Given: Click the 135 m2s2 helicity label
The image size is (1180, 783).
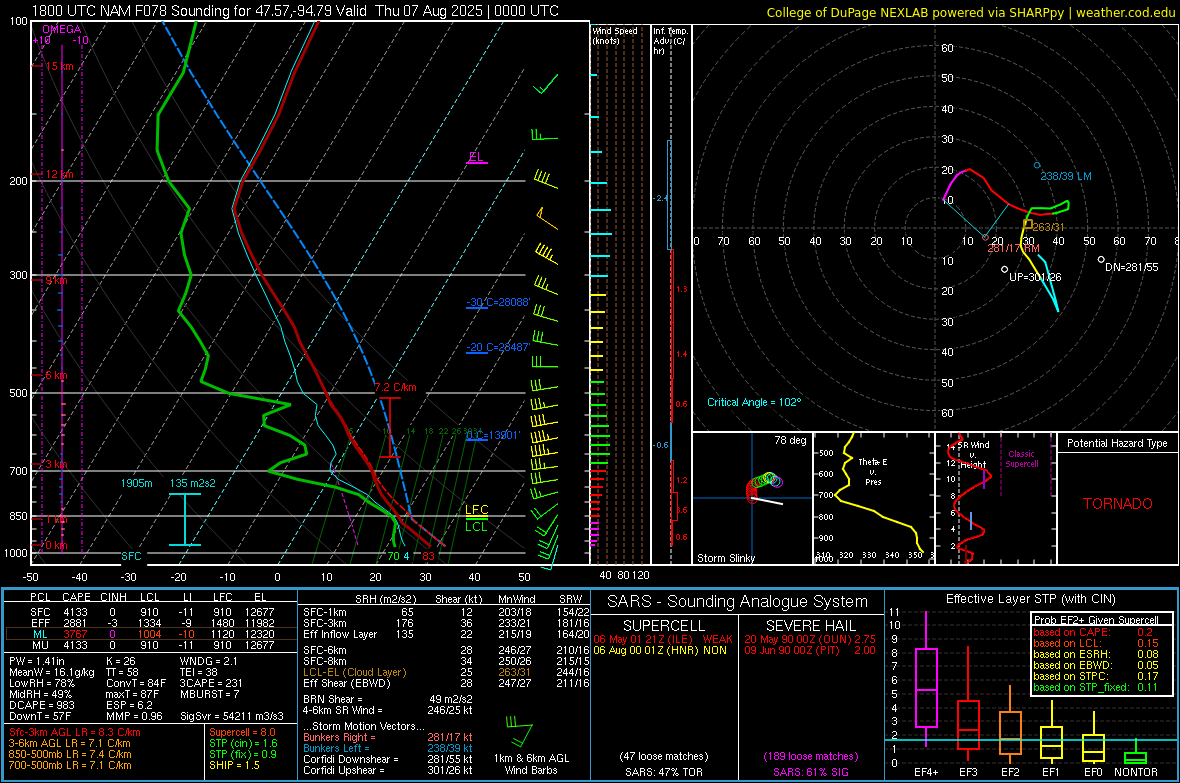Looking at the screenshot, I should point(193,483).
